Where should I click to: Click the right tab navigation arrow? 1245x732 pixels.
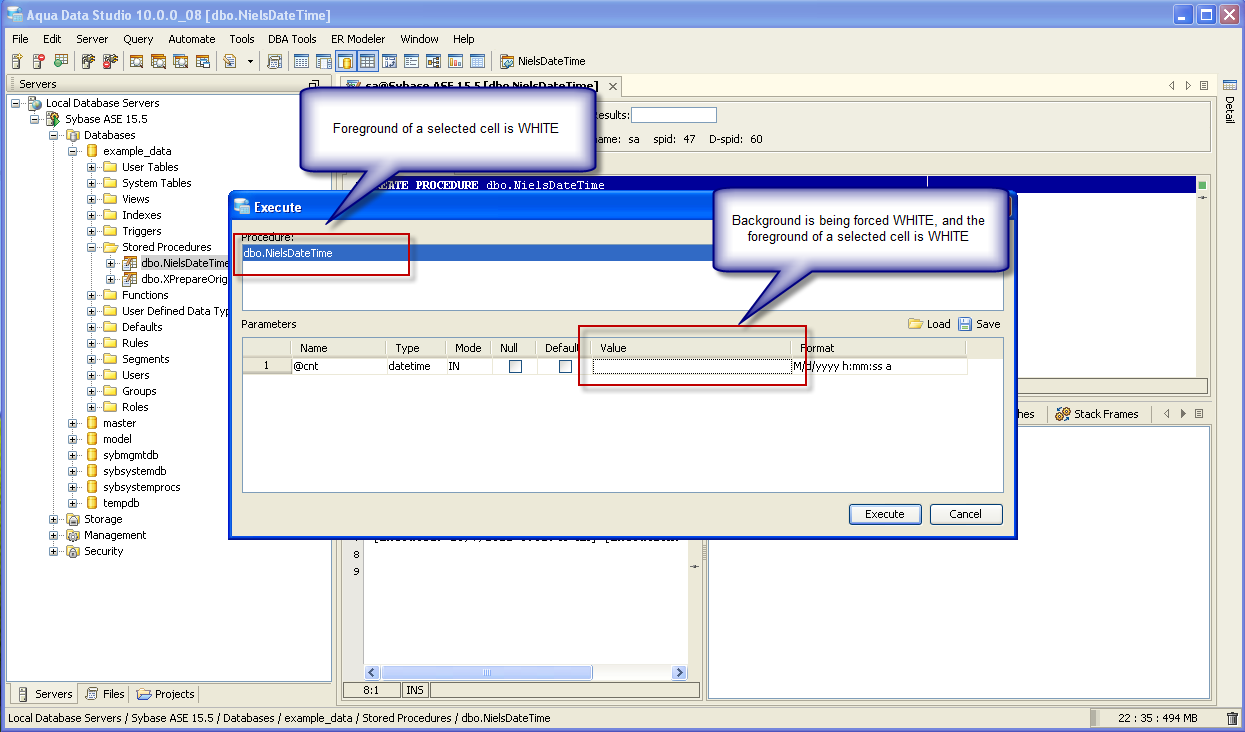point(1188,86)
